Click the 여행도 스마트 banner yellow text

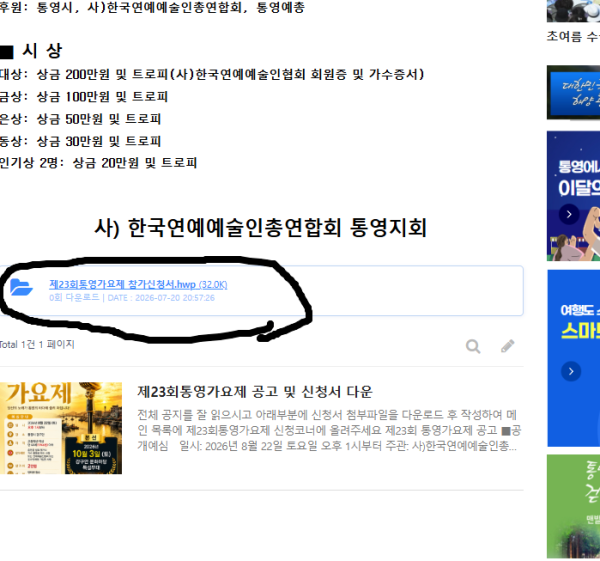point(580,331)
